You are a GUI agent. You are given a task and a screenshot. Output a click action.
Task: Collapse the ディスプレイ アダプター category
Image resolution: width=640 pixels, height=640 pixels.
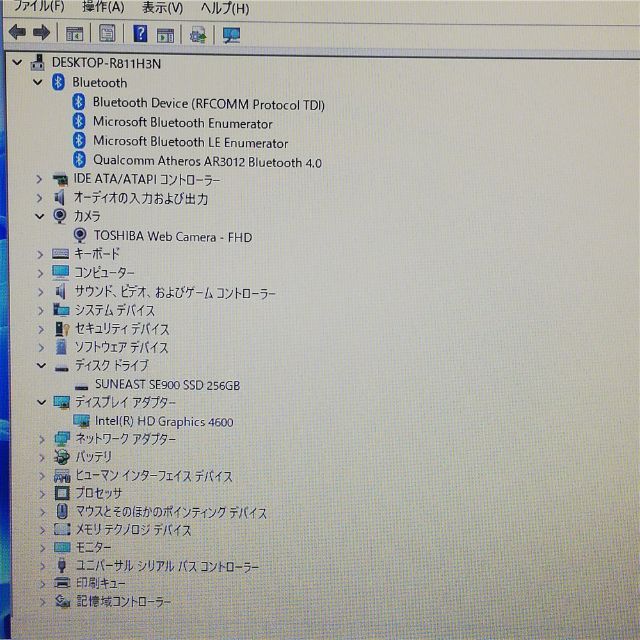42,402
